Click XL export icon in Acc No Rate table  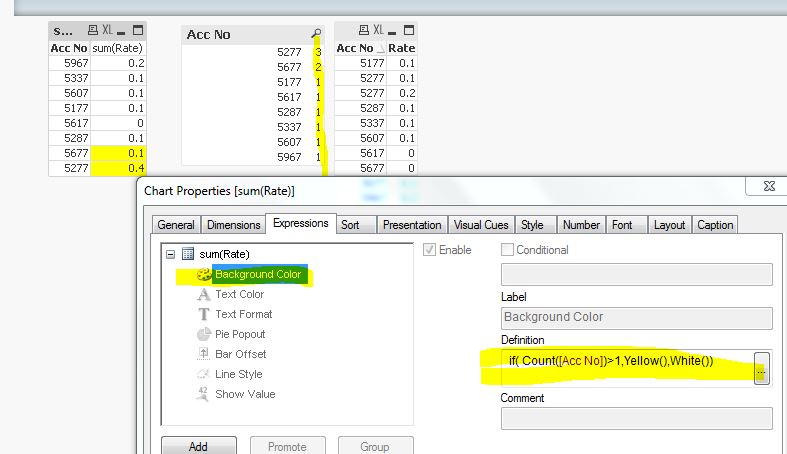[378, 31]
